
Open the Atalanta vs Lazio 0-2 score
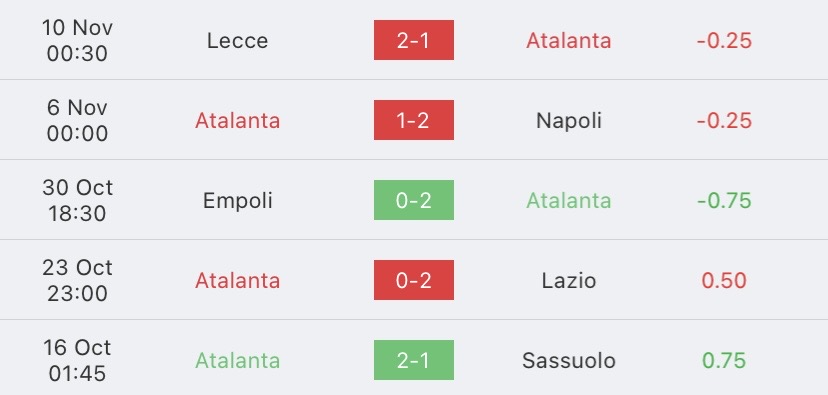point(413,280)
